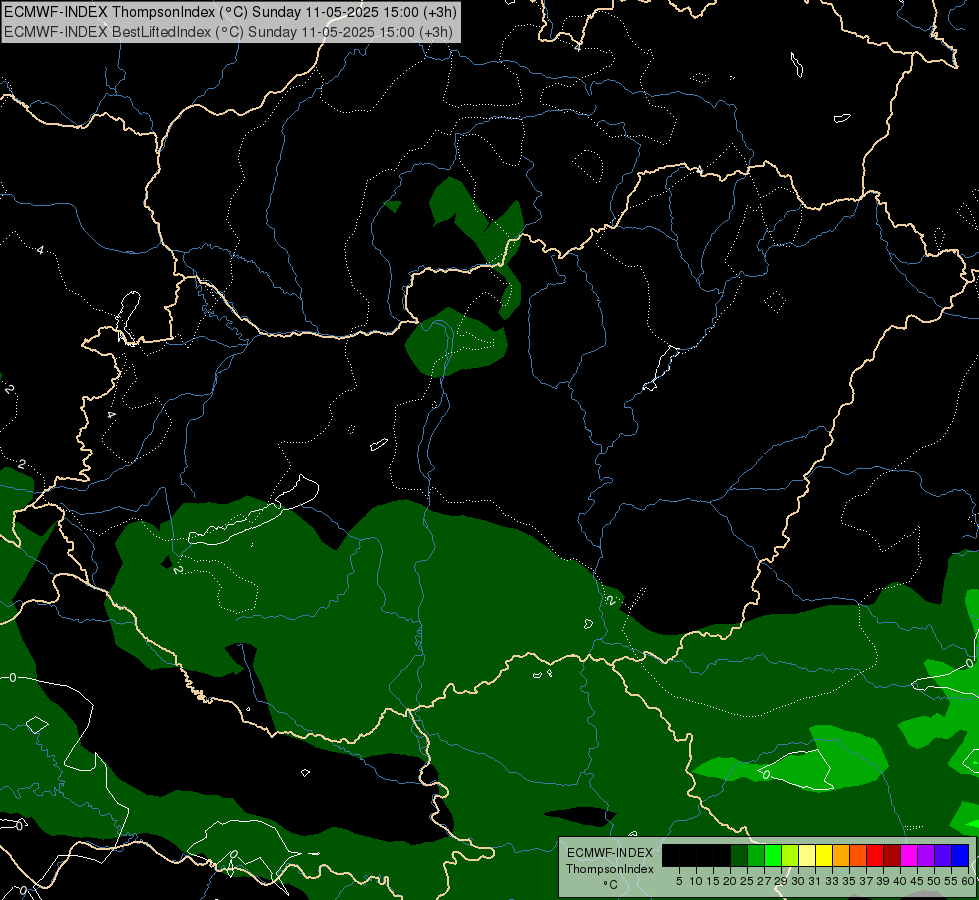Select the pale yellow 30–31 legend swatch

807,855
